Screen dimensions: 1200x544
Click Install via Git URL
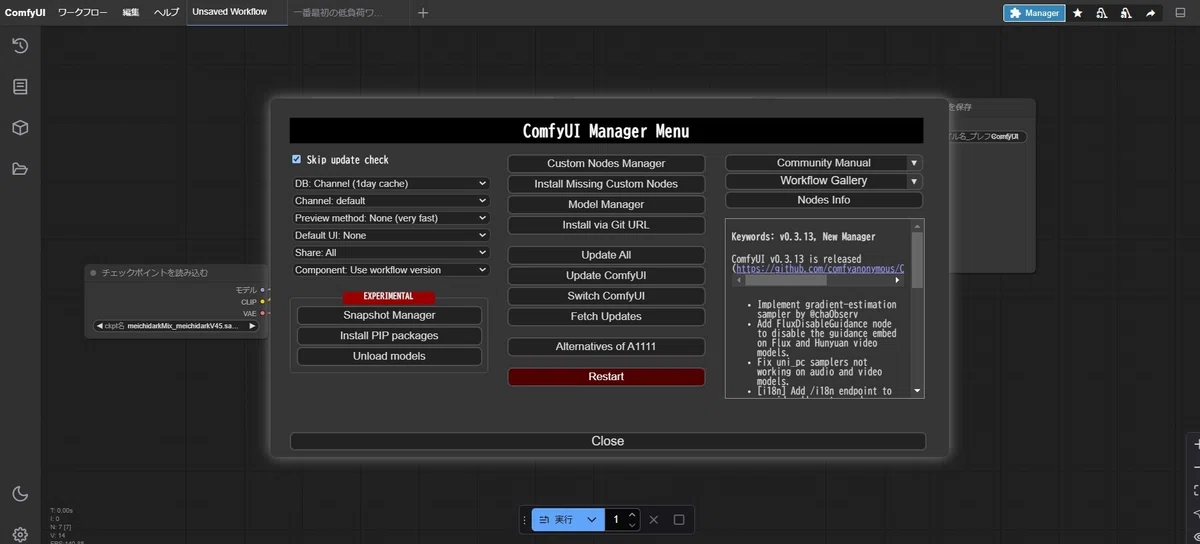pyautogui.click(x=606, y=225)
